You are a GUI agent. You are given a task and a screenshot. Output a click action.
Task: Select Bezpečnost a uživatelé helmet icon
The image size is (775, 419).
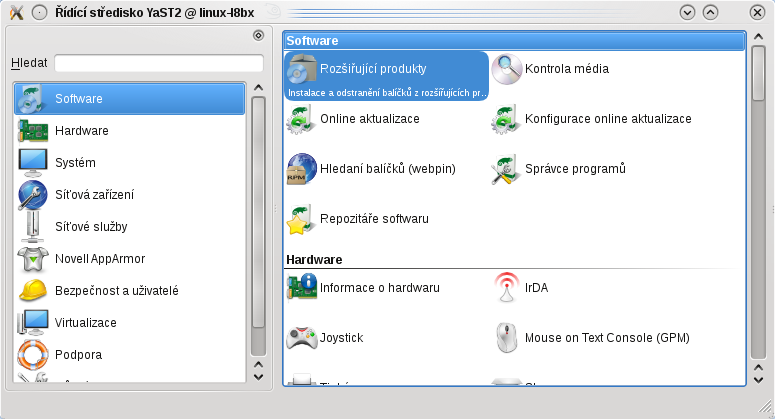pyautogui.click(x=33, y=291)
